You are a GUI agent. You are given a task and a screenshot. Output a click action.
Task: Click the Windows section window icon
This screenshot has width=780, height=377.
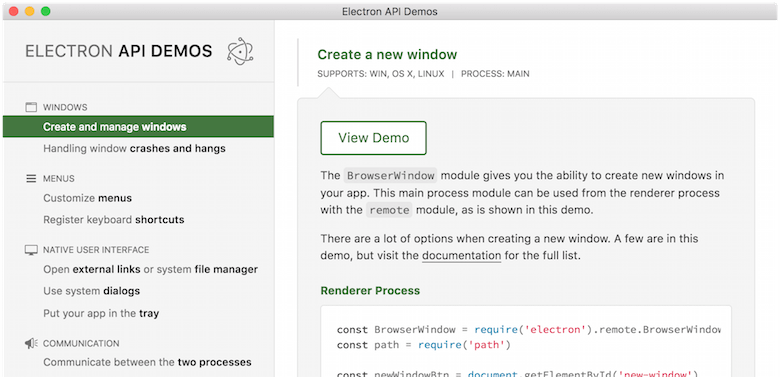(x=31, y=107)
